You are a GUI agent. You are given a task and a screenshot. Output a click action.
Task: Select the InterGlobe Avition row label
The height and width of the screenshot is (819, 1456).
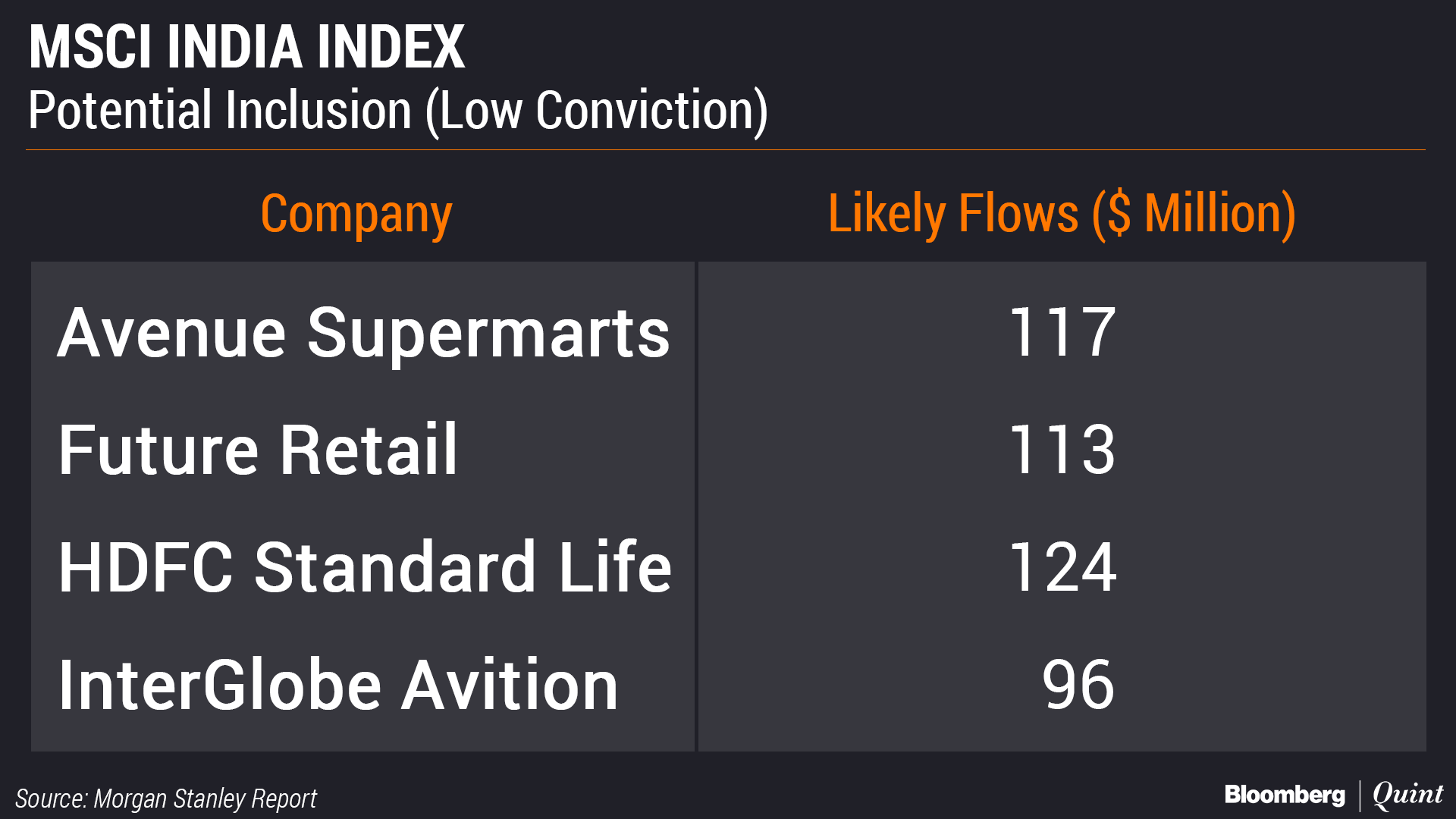tap(338, 686)
